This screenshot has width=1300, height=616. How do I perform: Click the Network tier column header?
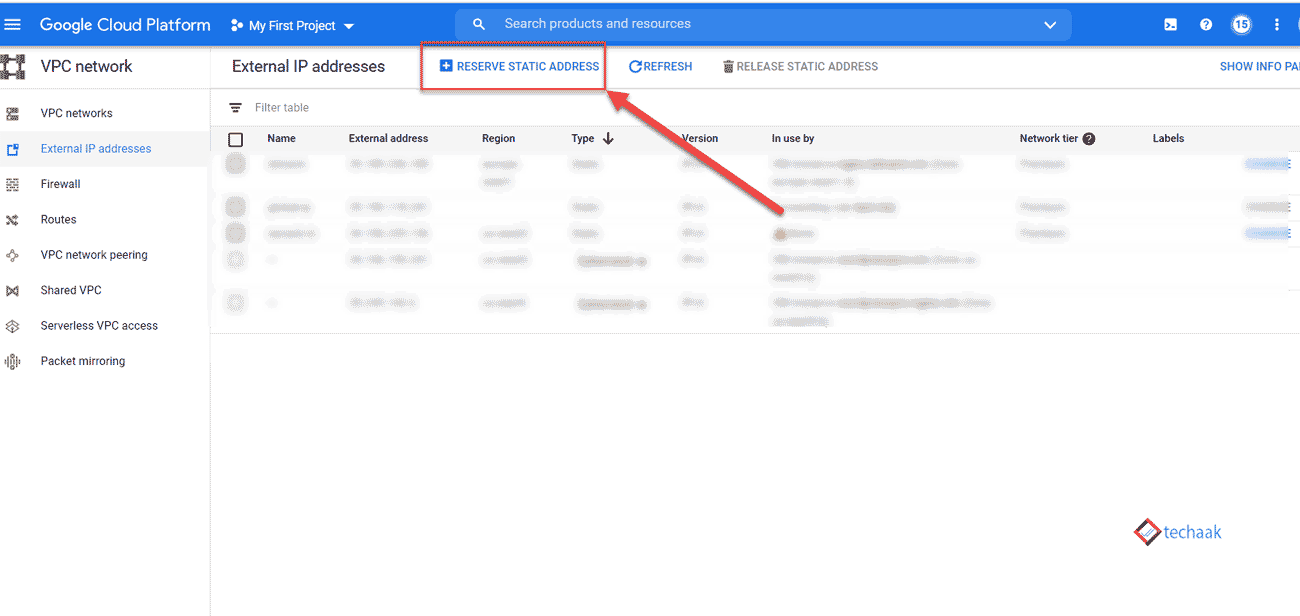[x=1048, y=139]
